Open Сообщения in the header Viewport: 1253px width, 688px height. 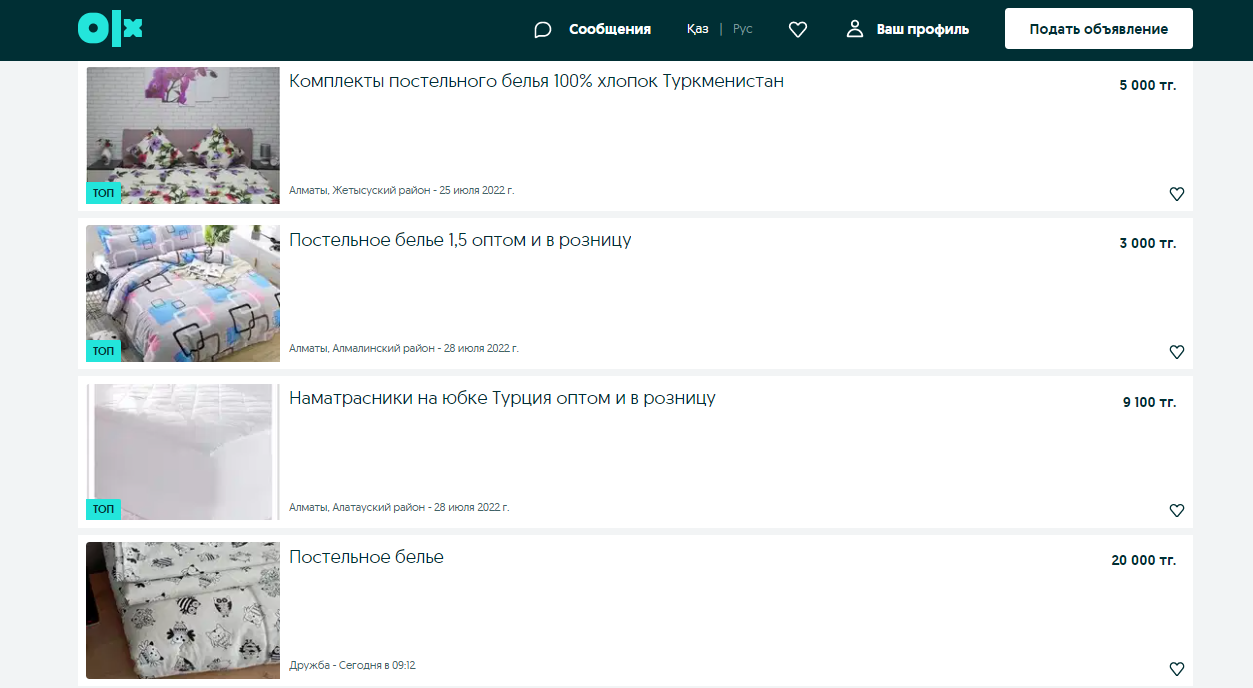(x=610, y=29)
